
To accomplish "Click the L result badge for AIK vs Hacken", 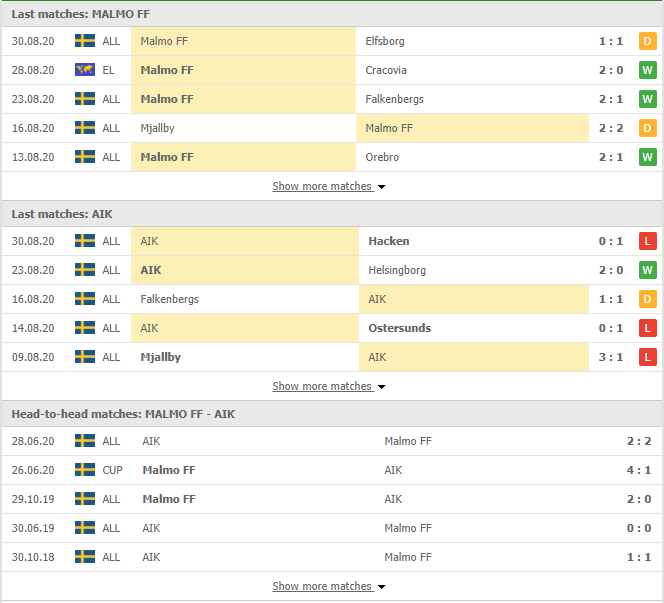I will coord(647,241).
